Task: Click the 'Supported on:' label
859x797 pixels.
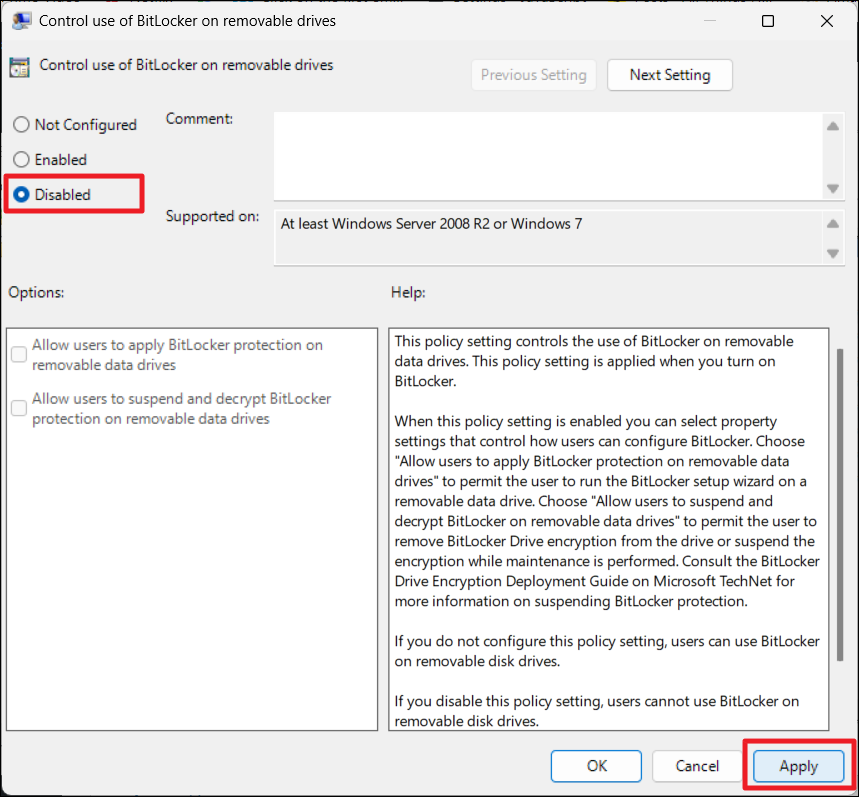Action: [x=212, y=216]
